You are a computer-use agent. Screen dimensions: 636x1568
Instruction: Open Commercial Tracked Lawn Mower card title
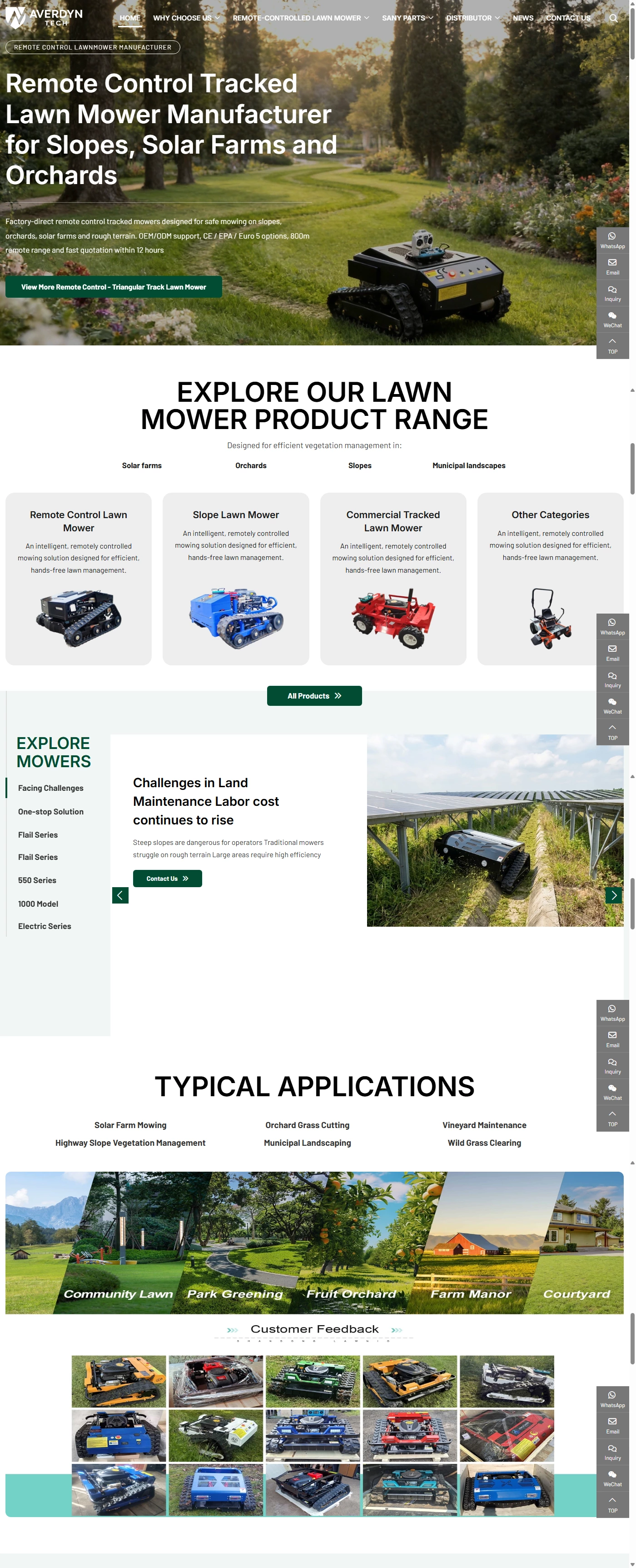(x=393, y=522)
